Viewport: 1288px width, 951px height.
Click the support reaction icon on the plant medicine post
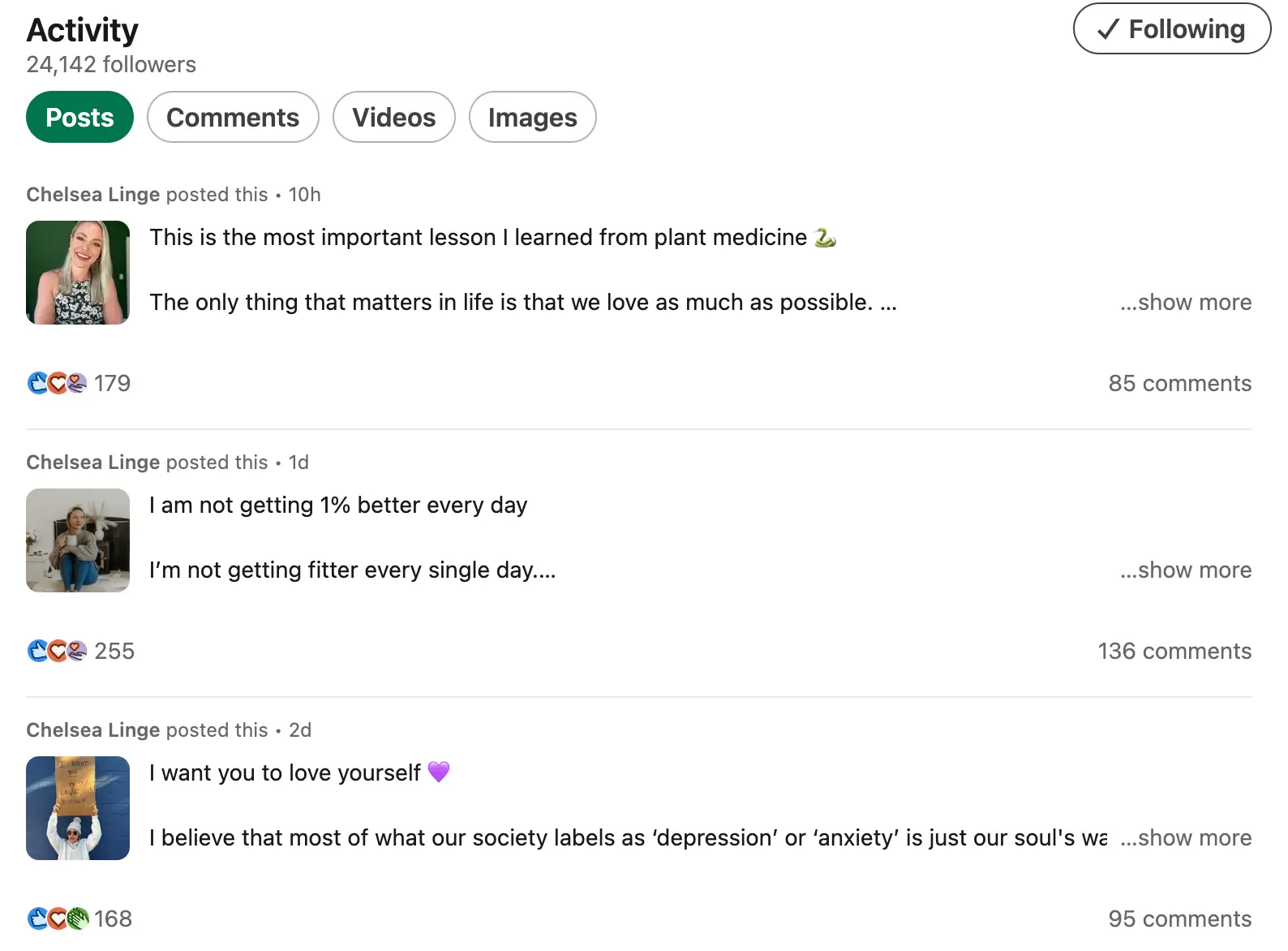(x=77, y=383)
